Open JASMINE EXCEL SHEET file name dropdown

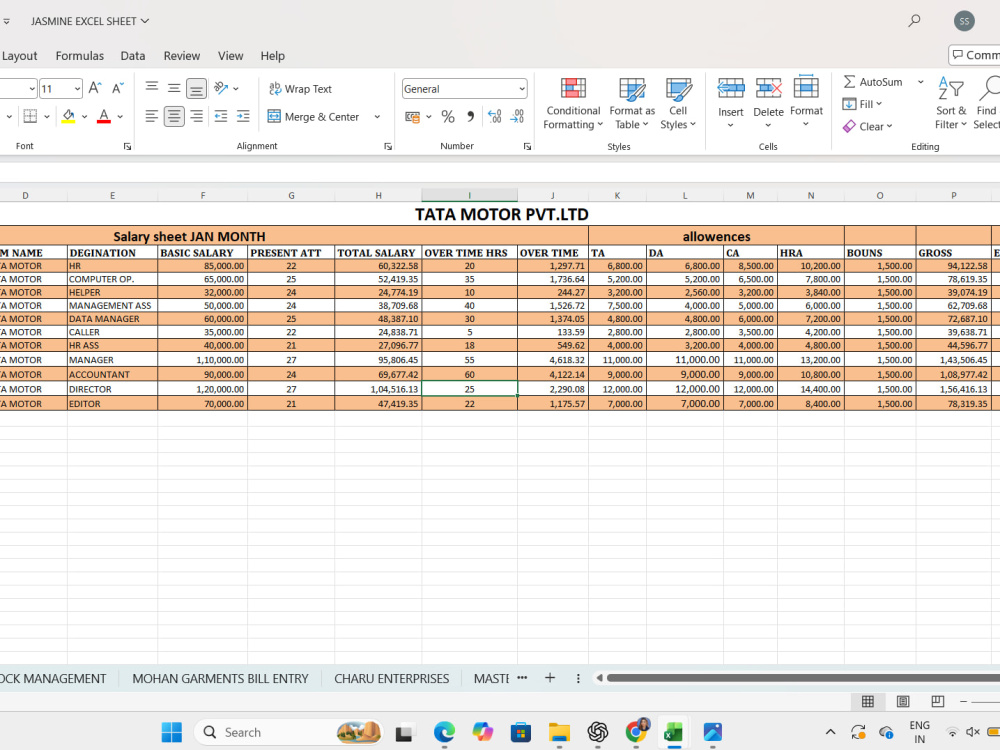click(x=90, y=21)
